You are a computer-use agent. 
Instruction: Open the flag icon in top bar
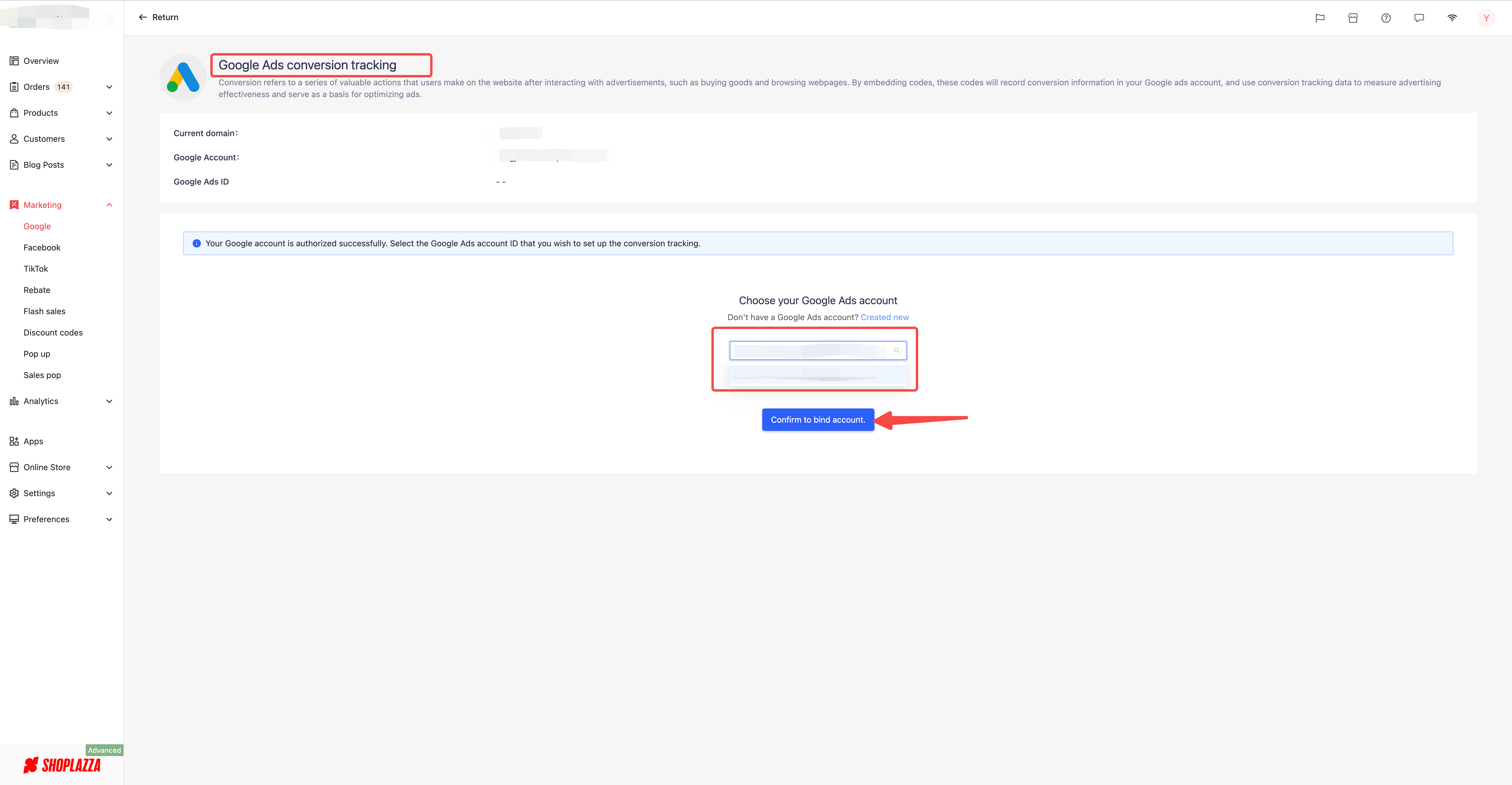click(1319, 18)
